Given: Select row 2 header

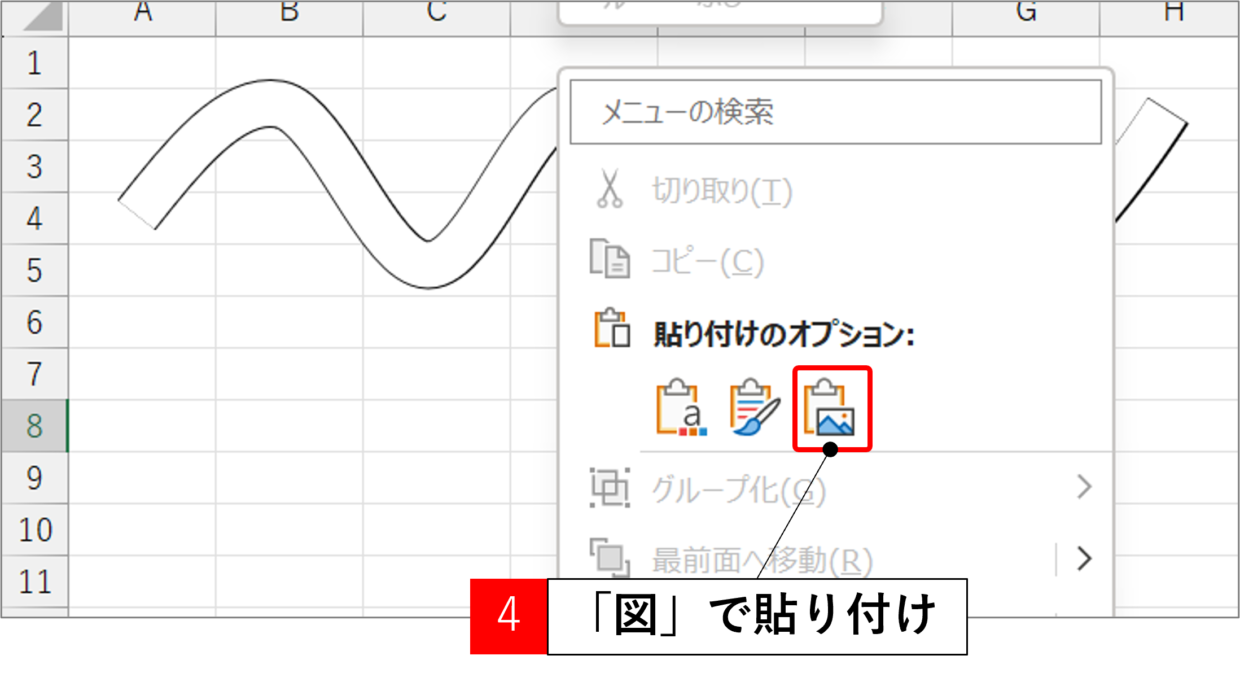Looking at the screenshot, I should coord(35,115).
